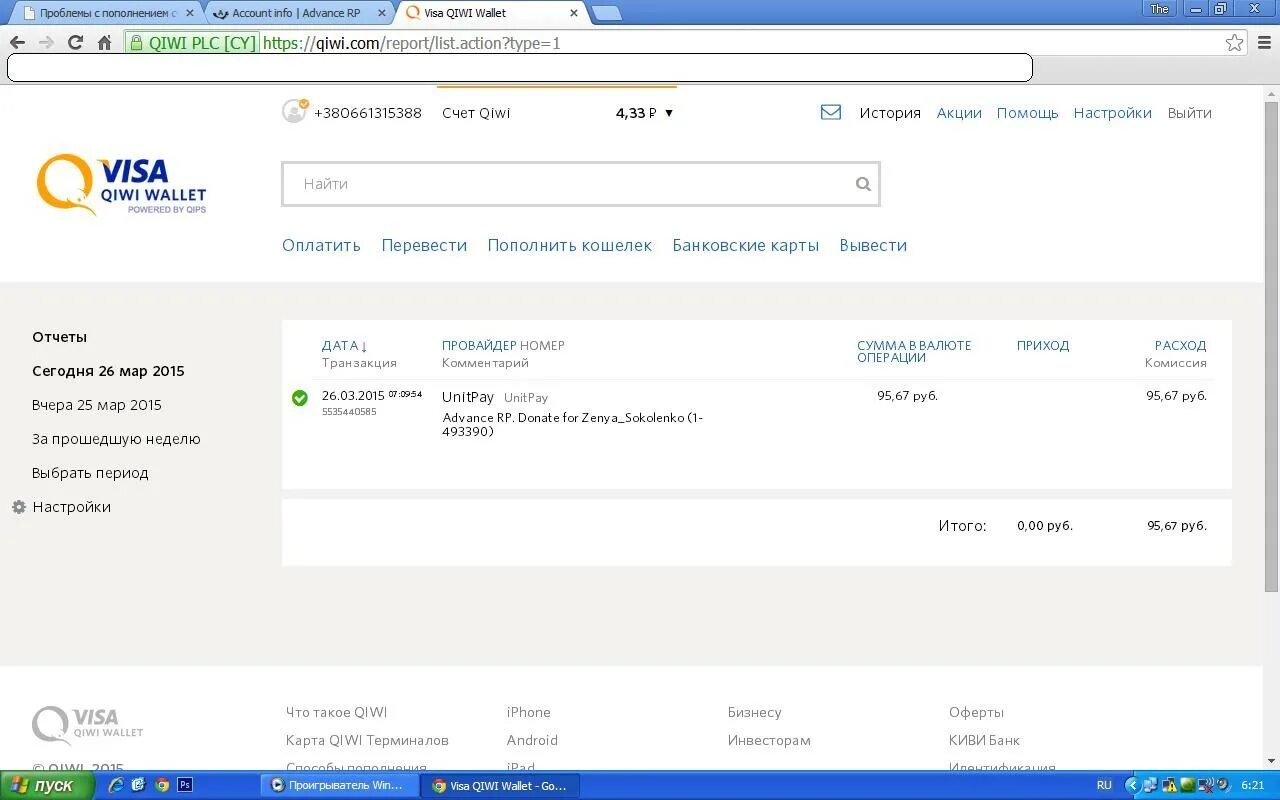Open messages envelope icon
1280x800 pixels.
click(831, 113)
